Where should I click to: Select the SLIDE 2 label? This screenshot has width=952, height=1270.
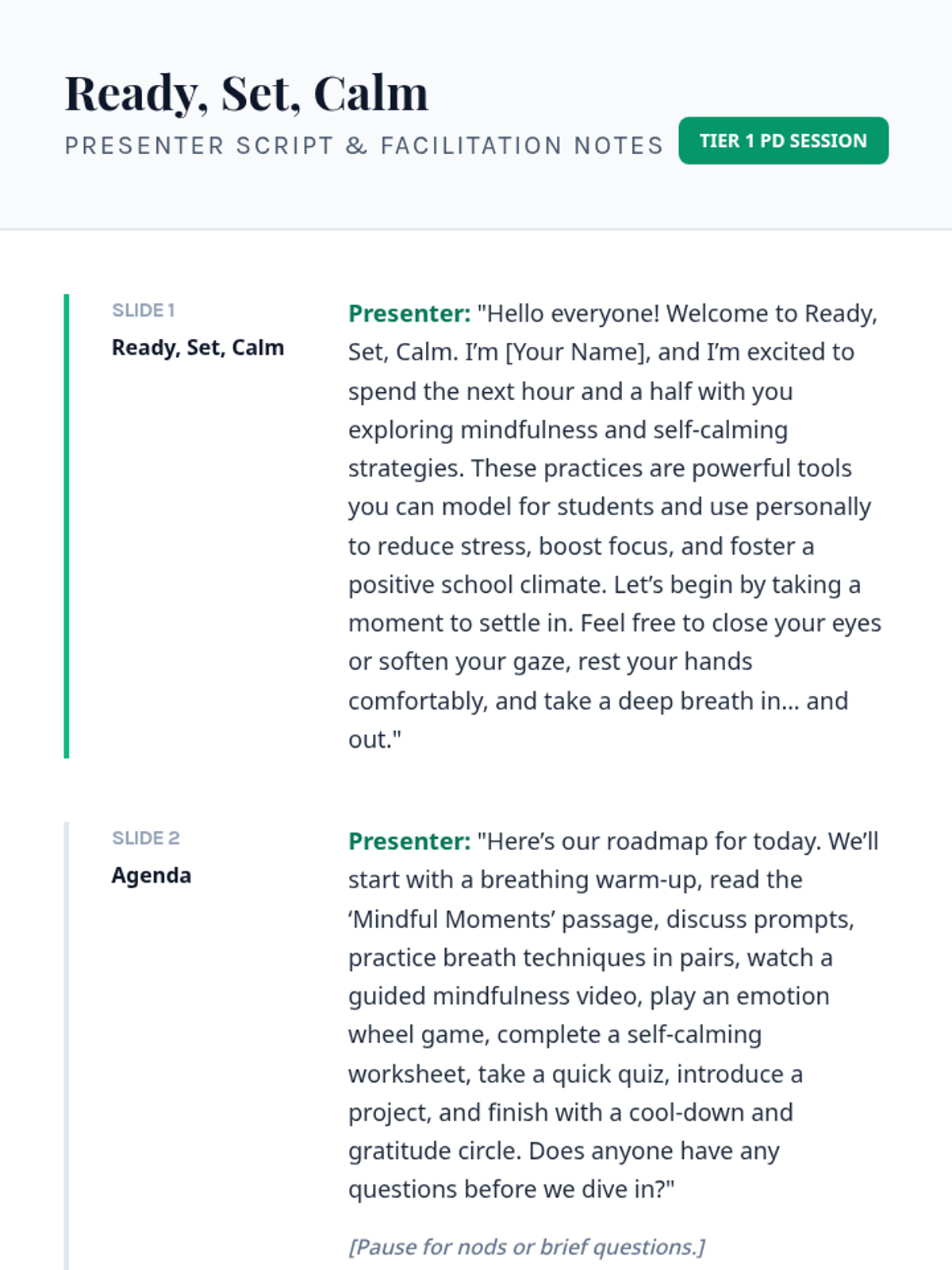click(146, 838)
